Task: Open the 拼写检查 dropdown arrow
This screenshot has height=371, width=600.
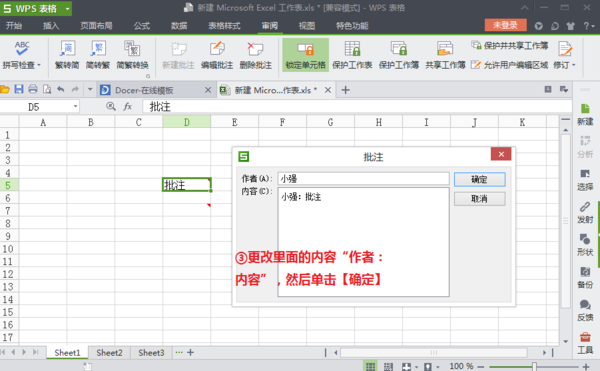Action: (39, 65)
